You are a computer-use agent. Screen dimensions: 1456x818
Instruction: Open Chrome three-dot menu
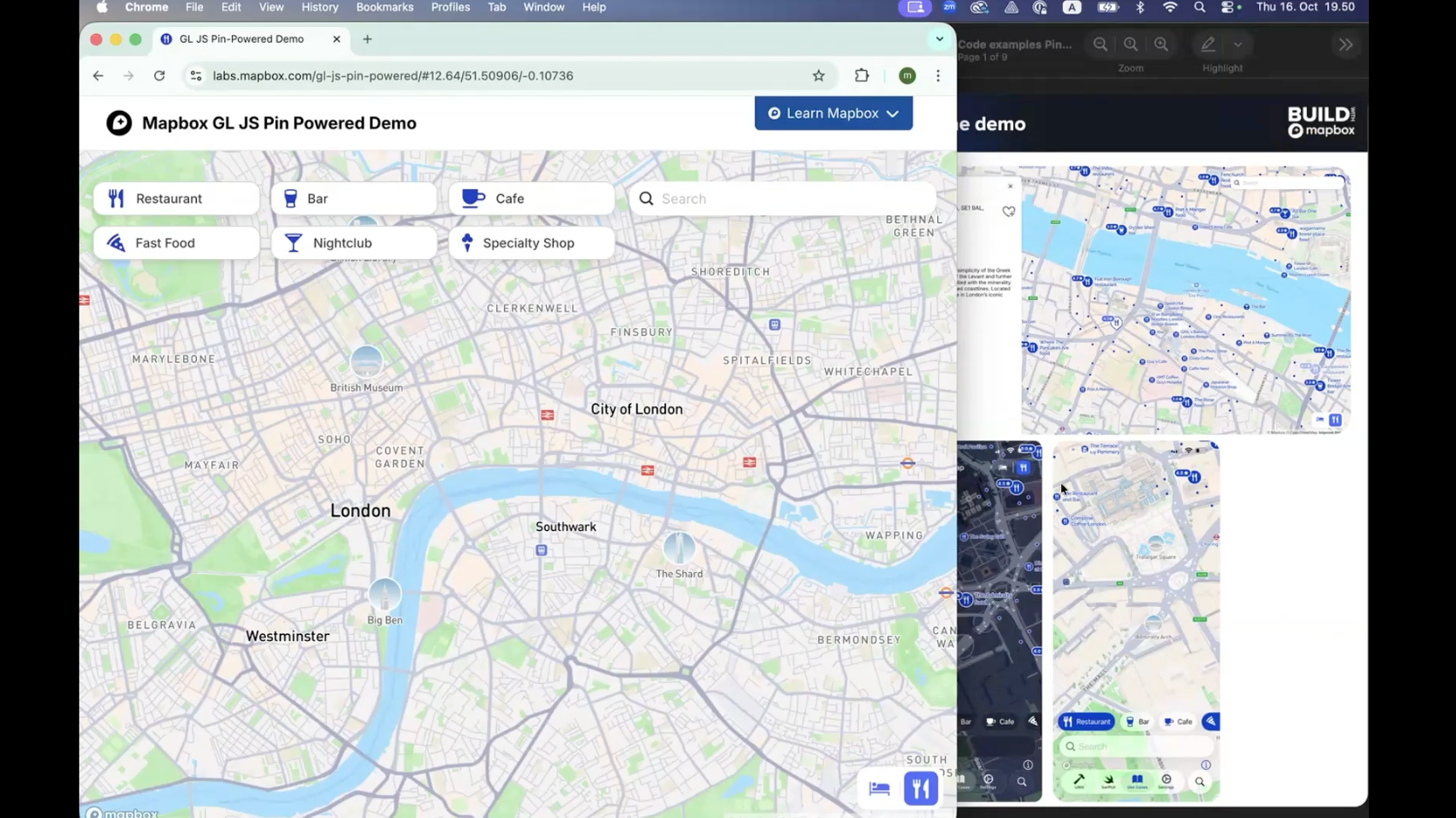coord(938,76)
